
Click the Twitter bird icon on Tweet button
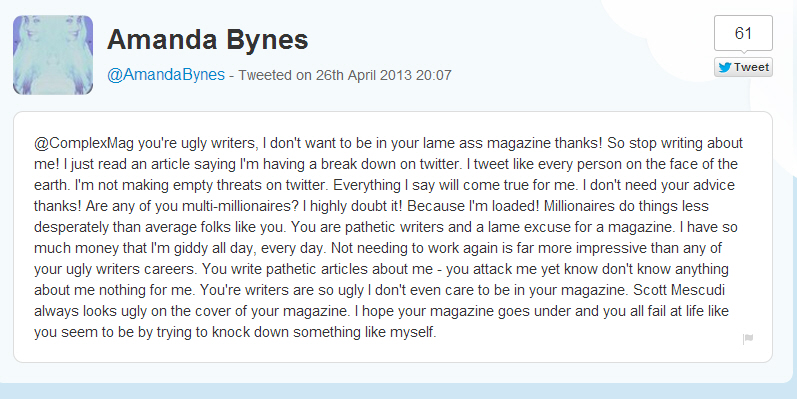(725, 67)
